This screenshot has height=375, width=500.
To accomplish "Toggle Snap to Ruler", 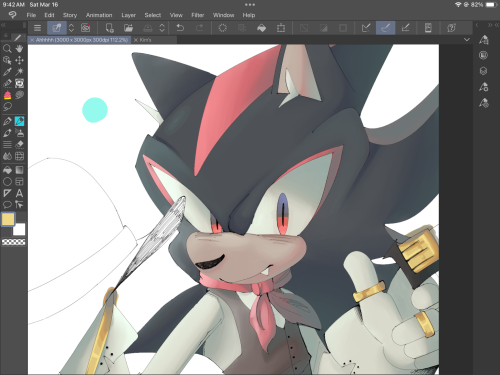I will point(366,28).
